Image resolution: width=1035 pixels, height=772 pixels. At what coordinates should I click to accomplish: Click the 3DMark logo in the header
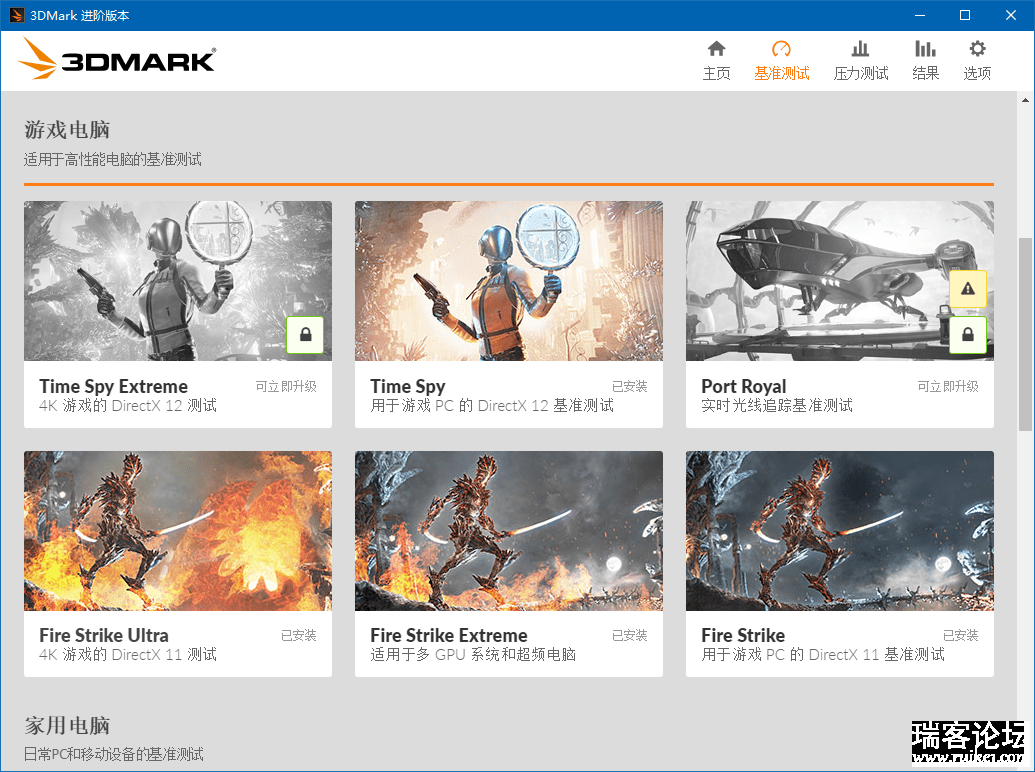117,59
